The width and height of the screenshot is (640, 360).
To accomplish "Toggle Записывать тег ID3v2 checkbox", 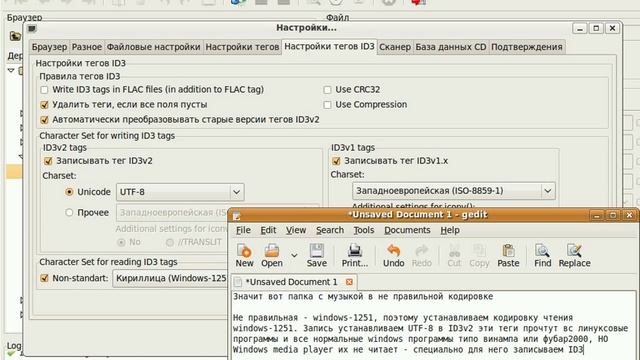I will (48, 161).
